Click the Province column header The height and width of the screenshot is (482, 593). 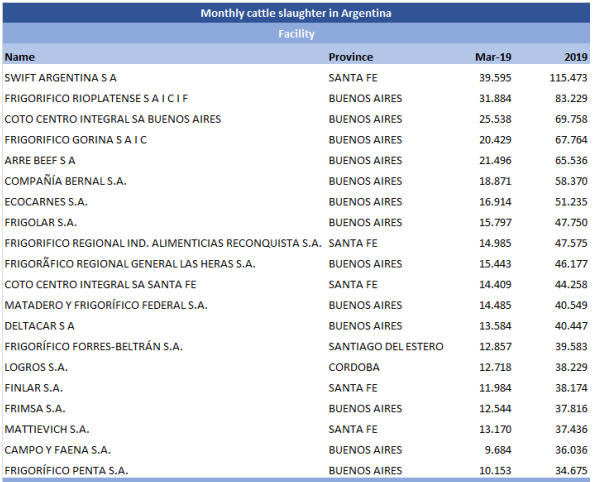[x=351, y=57]
